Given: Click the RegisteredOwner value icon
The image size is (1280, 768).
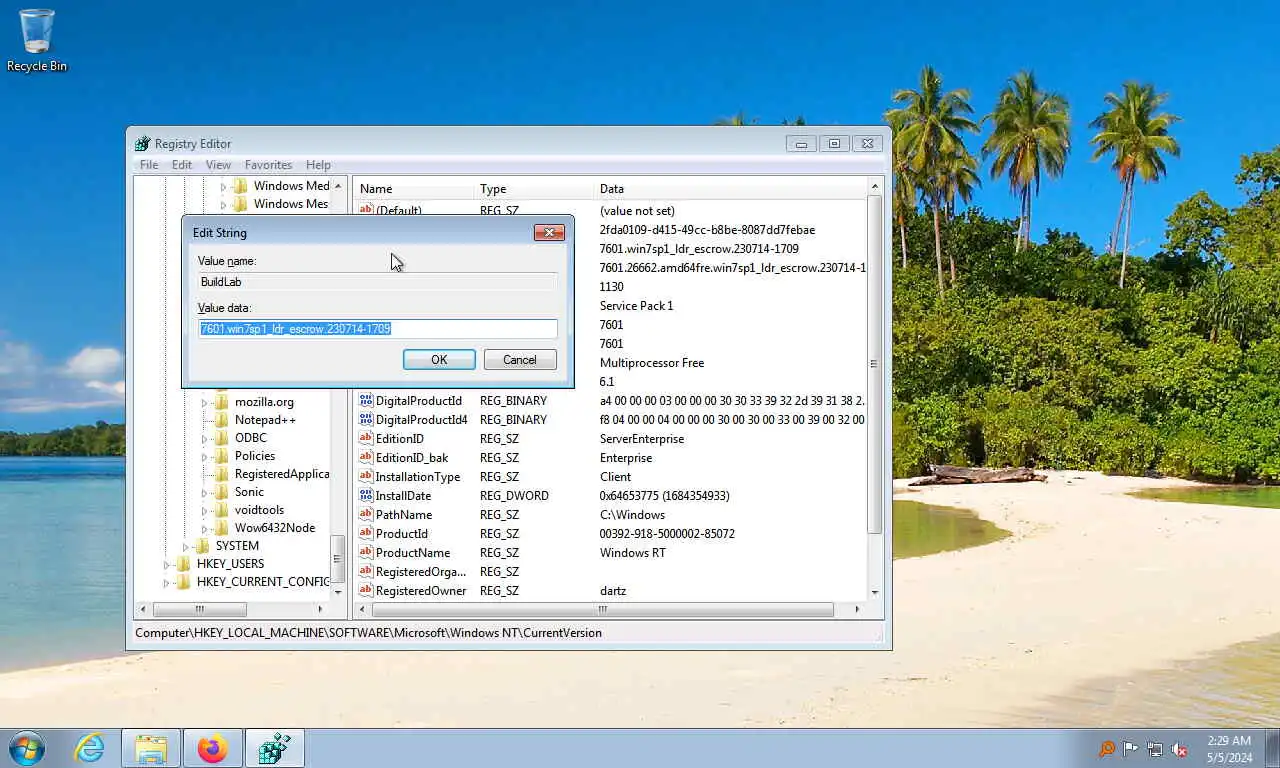Looking at the screenshot, I should [366, 590].
